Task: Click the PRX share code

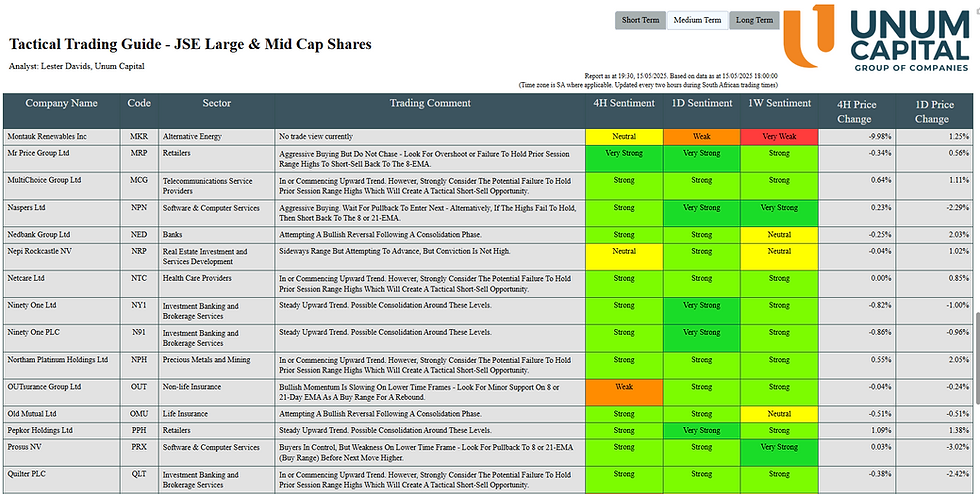Action: tap(139, 447)
